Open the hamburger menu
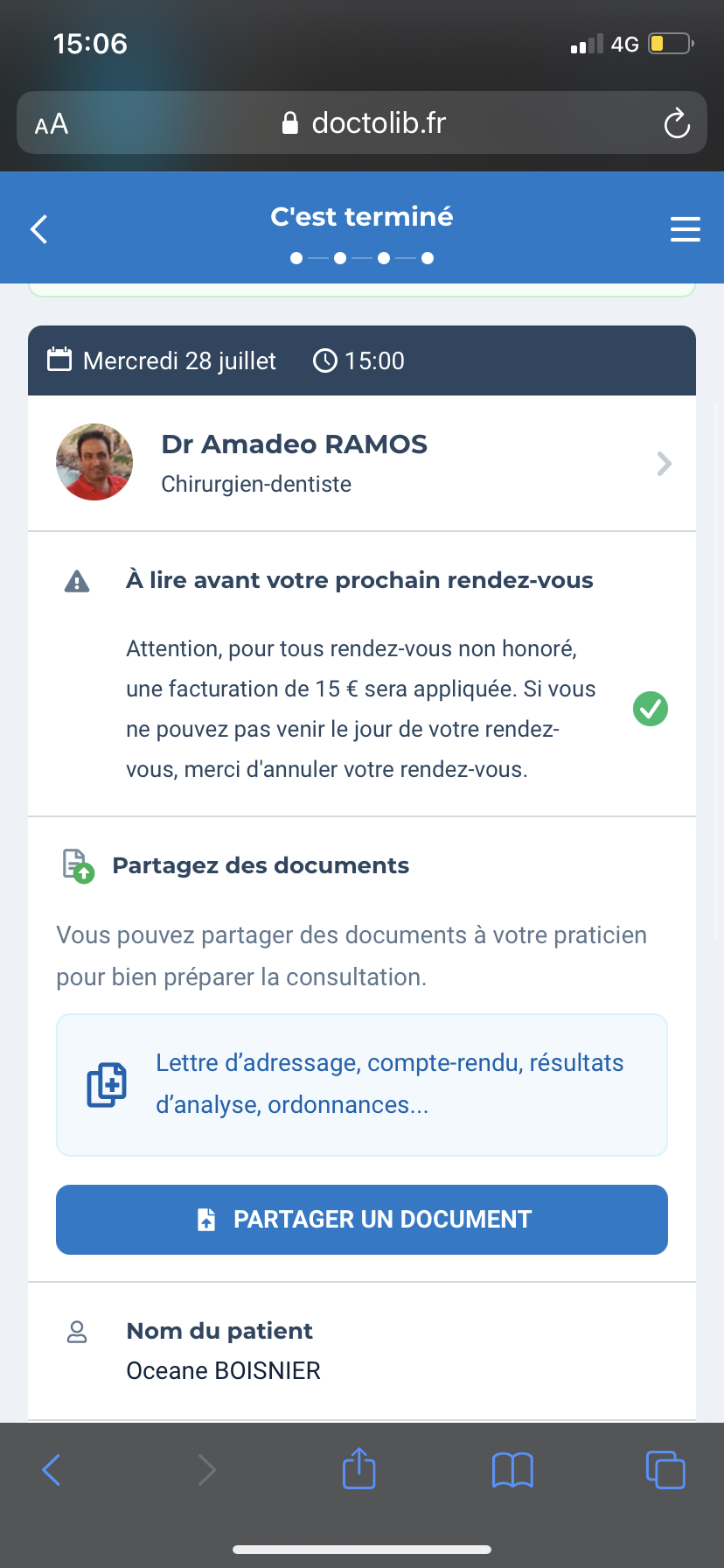 686,229
